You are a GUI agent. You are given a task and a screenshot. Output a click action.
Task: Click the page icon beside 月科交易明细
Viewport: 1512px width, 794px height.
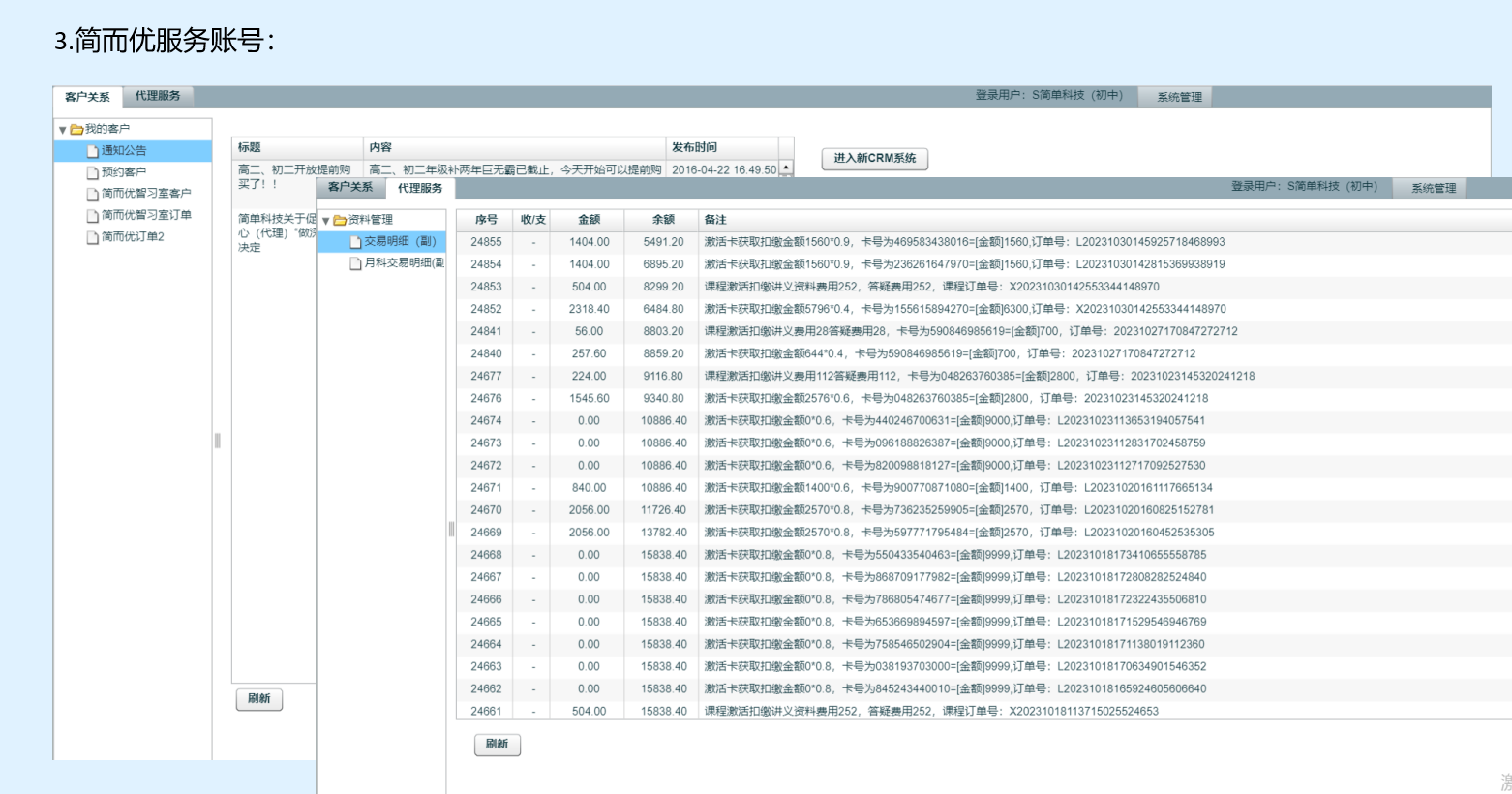355,263
